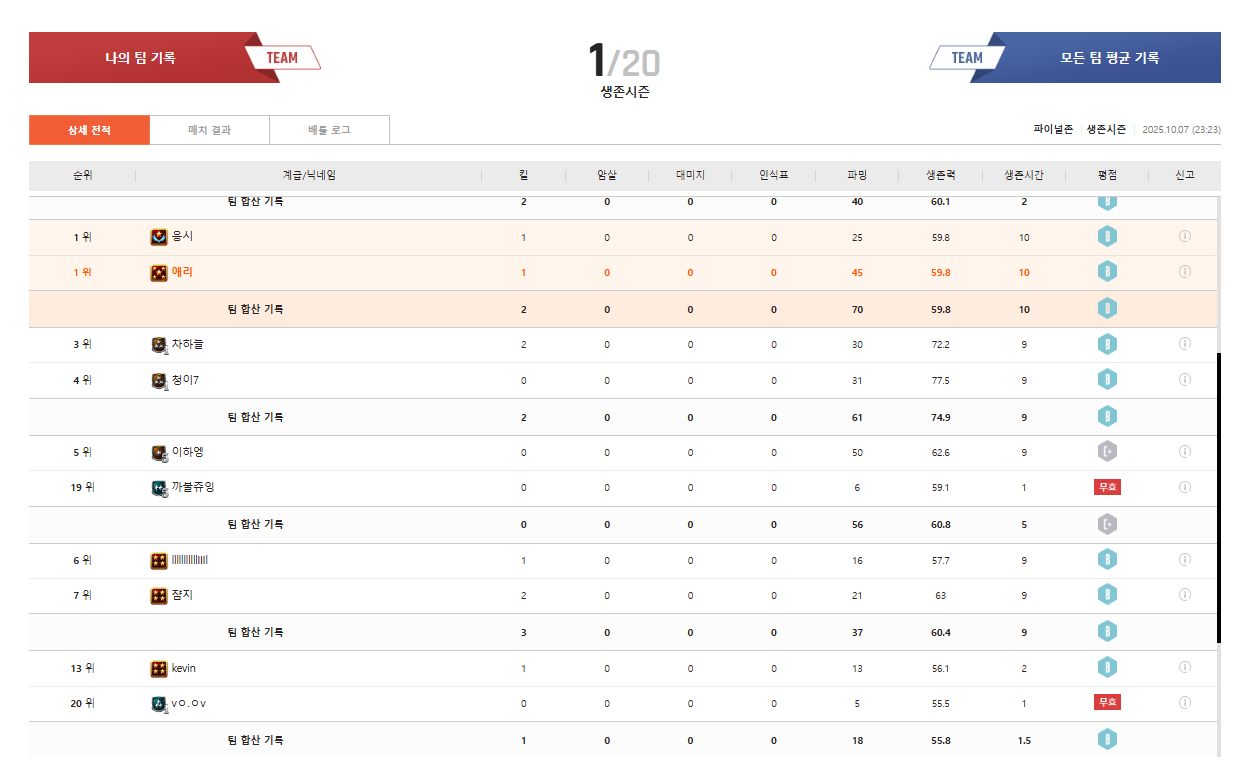Click the rank emblem next to kevin
Image resolution: width=1239 pixels, height=764 pixels.
click(159, 668)
